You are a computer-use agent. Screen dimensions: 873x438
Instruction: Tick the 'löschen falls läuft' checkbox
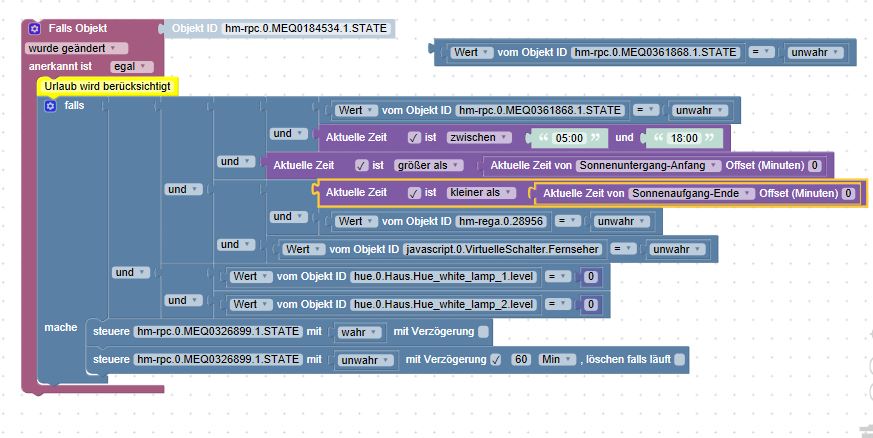pyautogui.click(x=679, y=360)
